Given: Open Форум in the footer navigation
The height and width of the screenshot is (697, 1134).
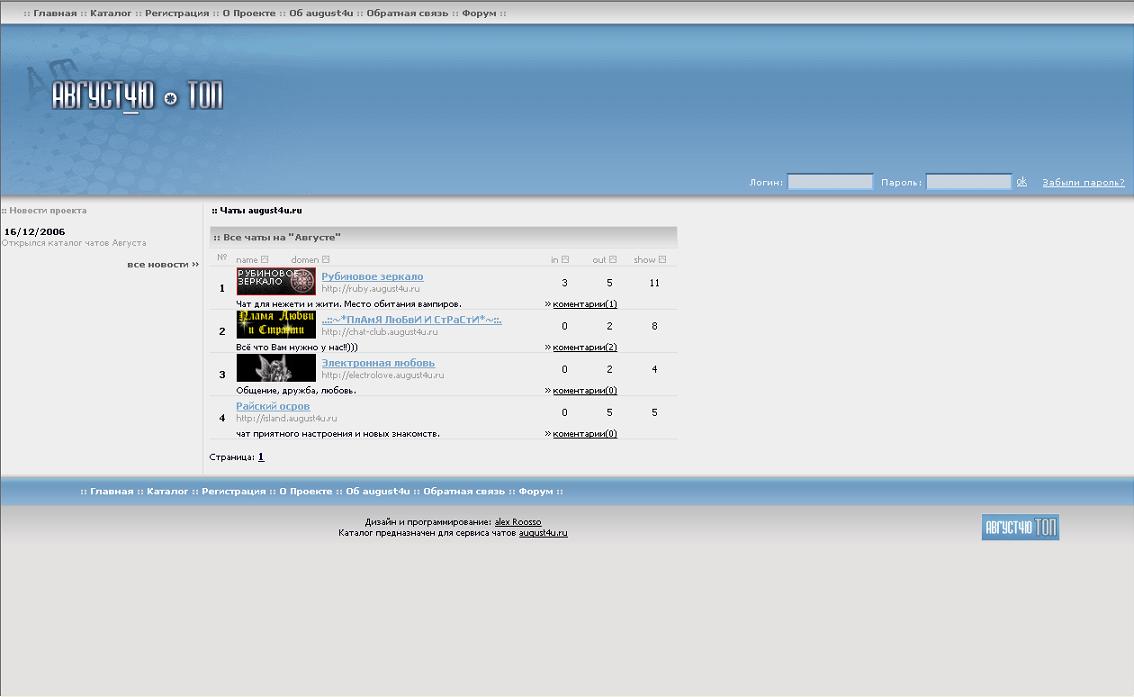Looking at the screenshot, I should click(536, 491).
